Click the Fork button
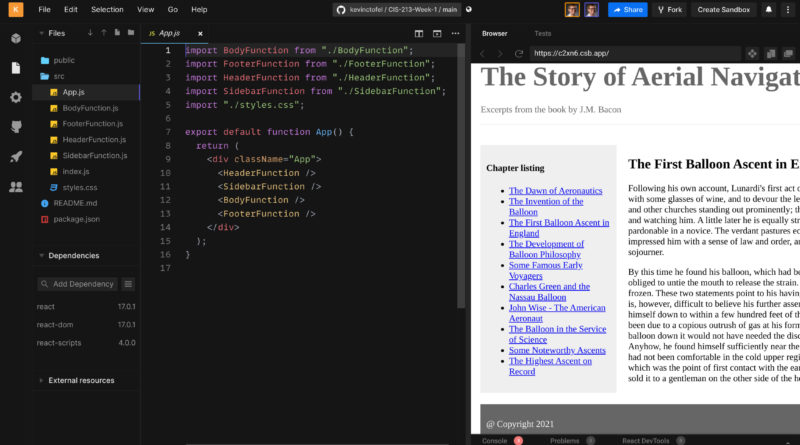The width and height of the screenshot is (800, 445). [x=669, y=10]
